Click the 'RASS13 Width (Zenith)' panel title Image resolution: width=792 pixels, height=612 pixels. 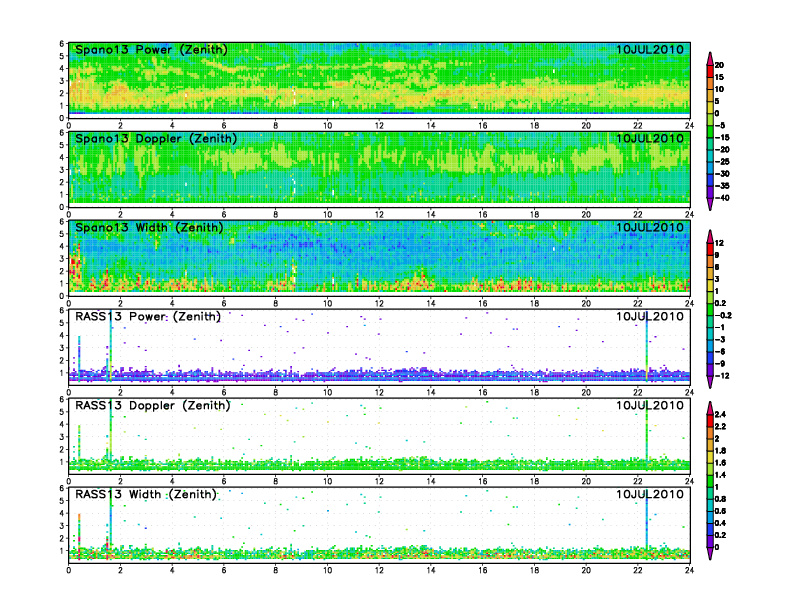146,494
